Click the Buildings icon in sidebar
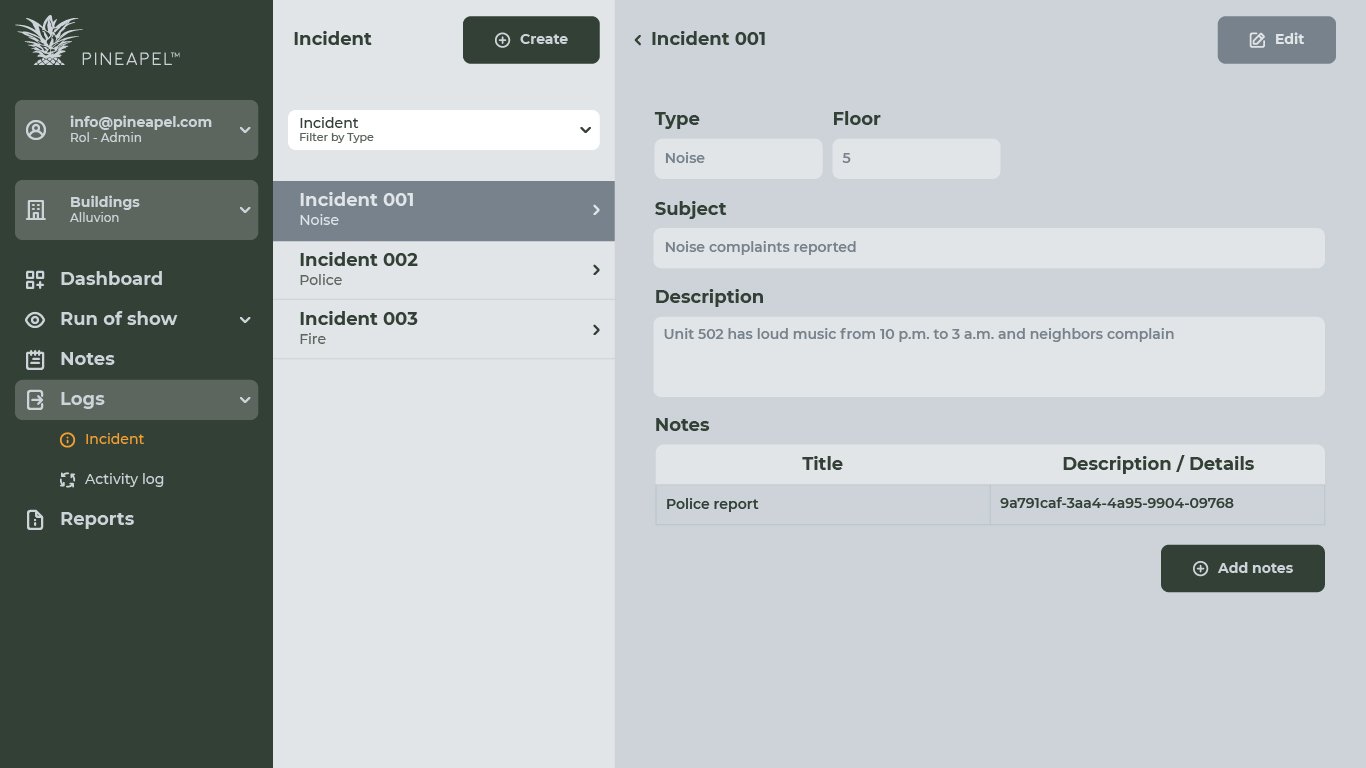This screenshot has width=1366, height=768. pyautogui.click(x=36, y=210)
